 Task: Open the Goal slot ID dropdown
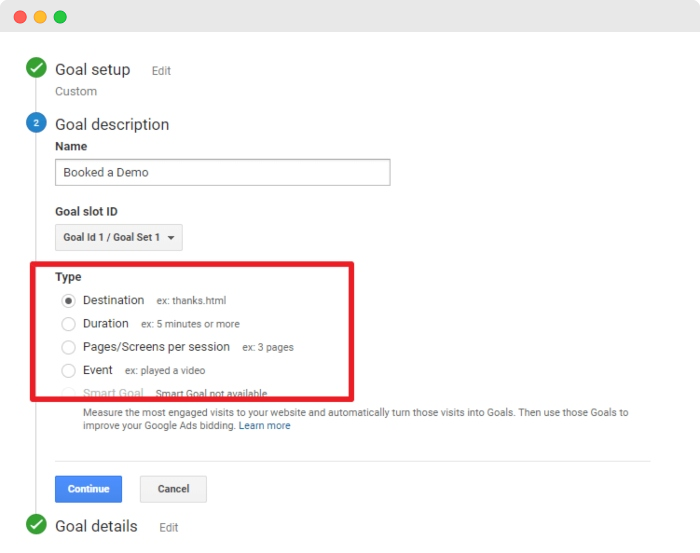point(119,237)
